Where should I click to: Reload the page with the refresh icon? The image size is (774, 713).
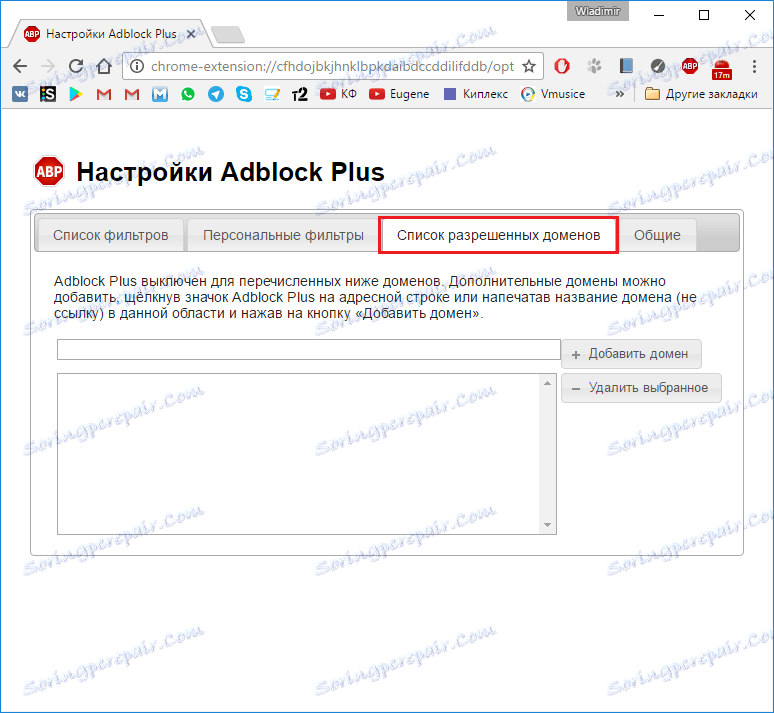(x=76, y=66)
